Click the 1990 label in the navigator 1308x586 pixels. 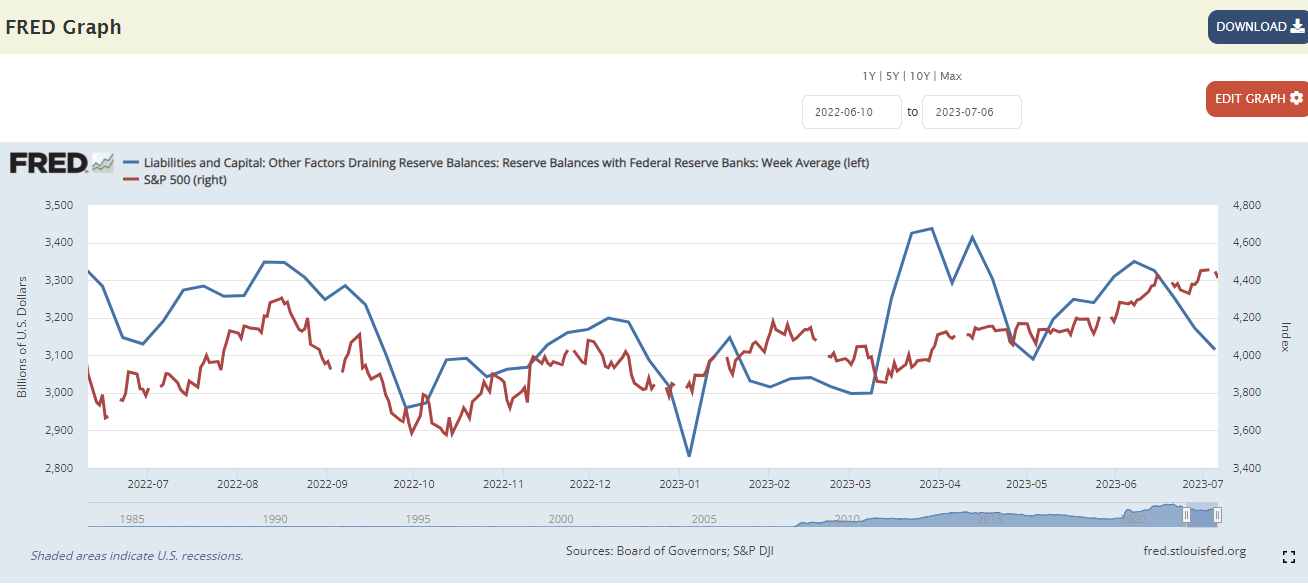click(275, 519)
